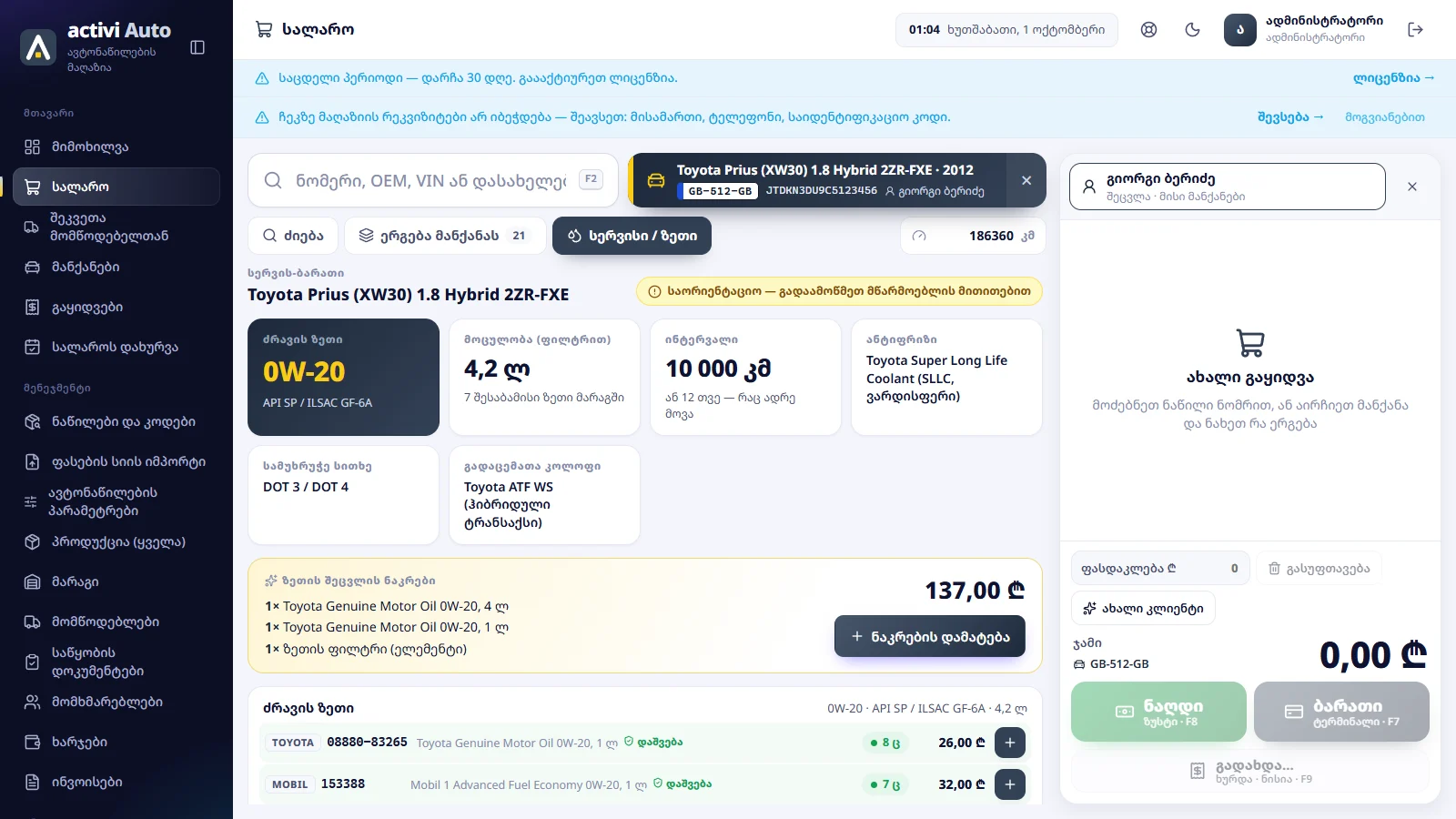Switch to ერგება მანქანას tab
Screen dimensions: 1456x819
pos(445,236)
